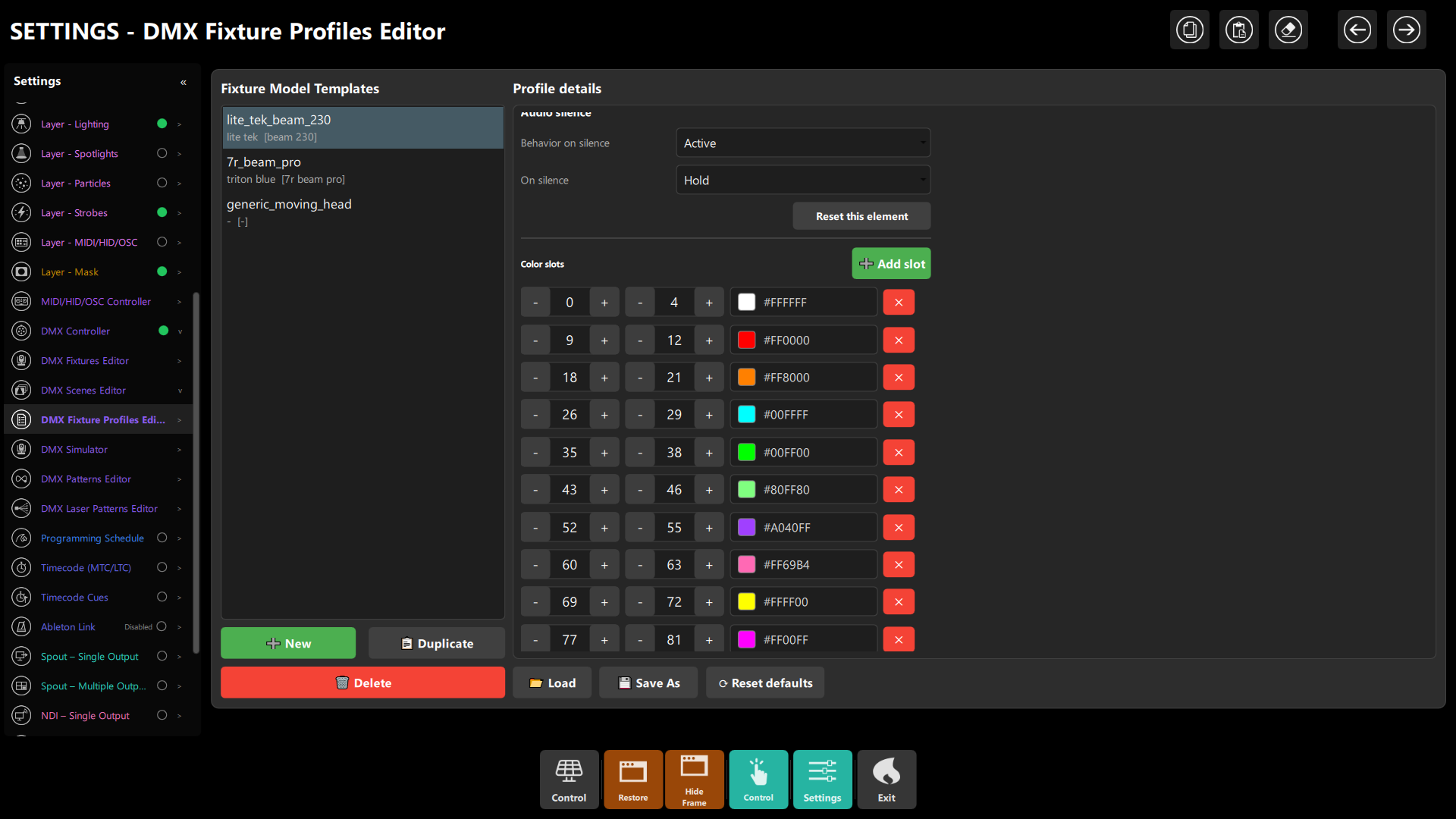Click the Programming Schedule icon
The height and width of the screenshot is (819, 1456).
point(22,538)
